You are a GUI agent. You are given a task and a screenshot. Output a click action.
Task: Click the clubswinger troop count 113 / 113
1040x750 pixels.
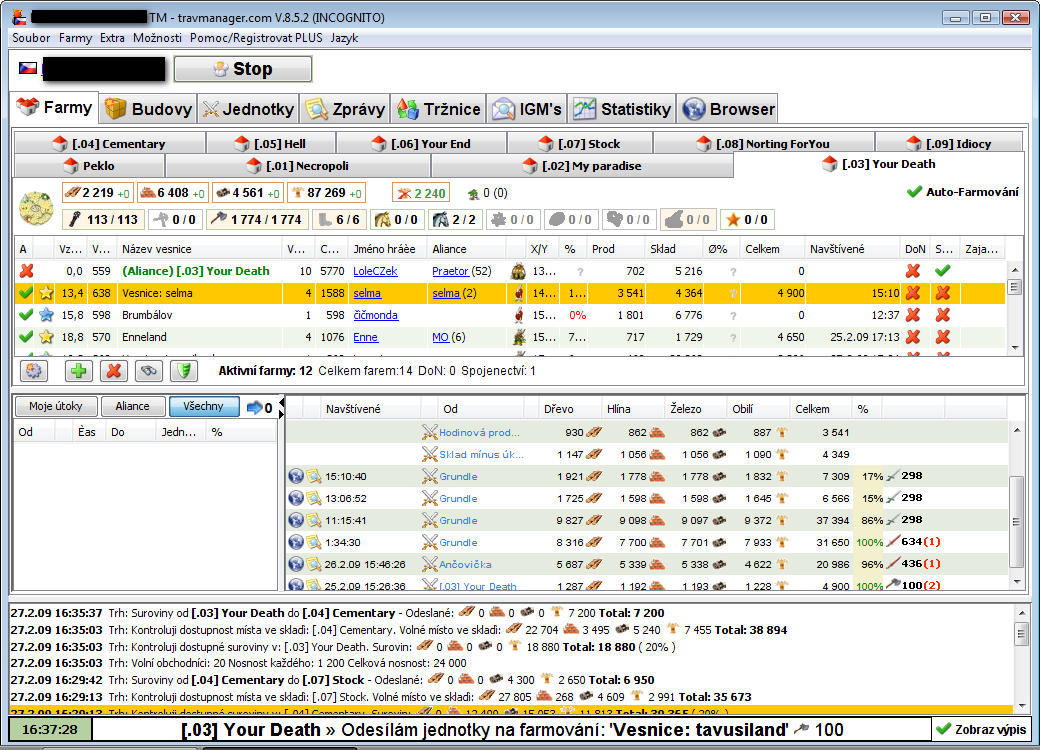[103, 219]
